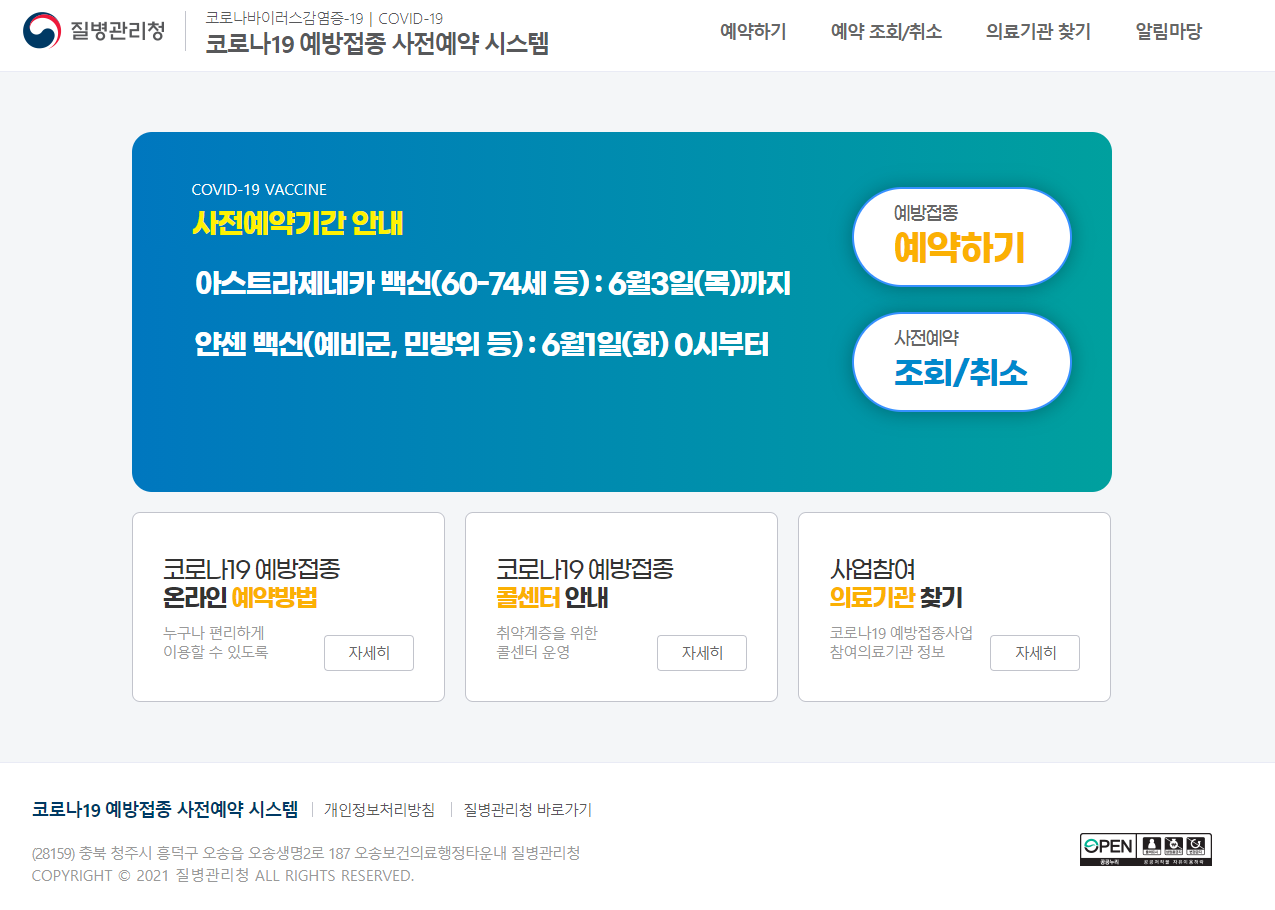The width and height of the screenshot is (1275, 910).
Task: Click the footer title 코로나19 예방접종 사전예약 시스템
Action: pyautogui.click(x=165, y=809)
